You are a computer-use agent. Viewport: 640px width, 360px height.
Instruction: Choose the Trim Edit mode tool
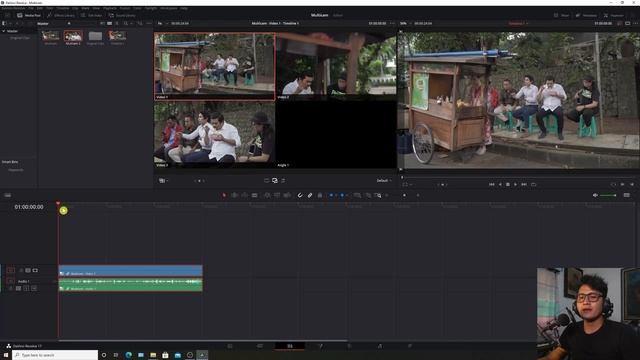pos(234,196)
